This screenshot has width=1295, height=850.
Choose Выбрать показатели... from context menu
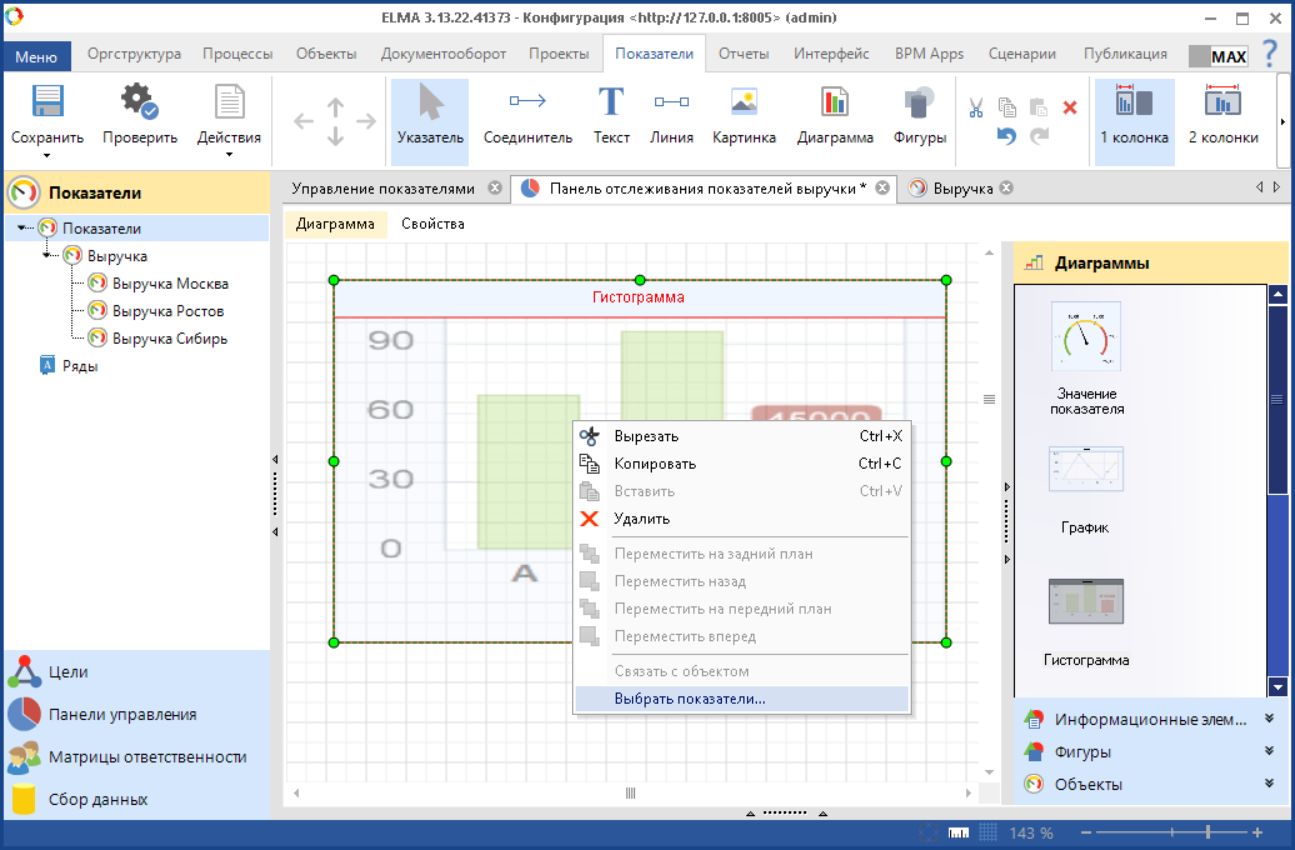[742, 699]
